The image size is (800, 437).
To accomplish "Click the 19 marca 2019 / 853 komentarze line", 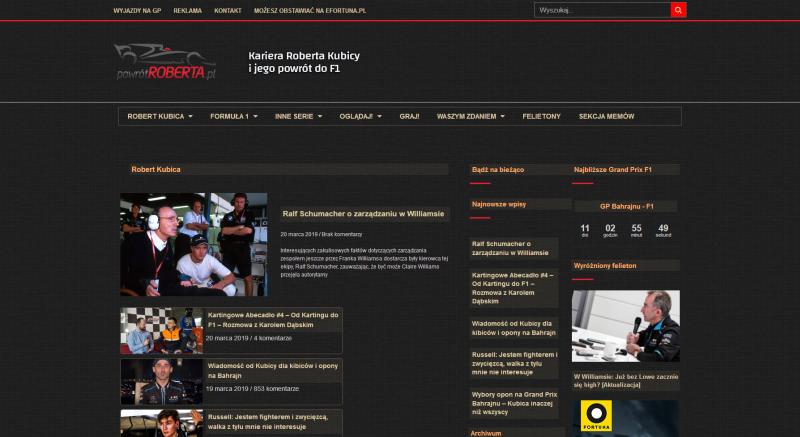I will [x=252, y=389].
